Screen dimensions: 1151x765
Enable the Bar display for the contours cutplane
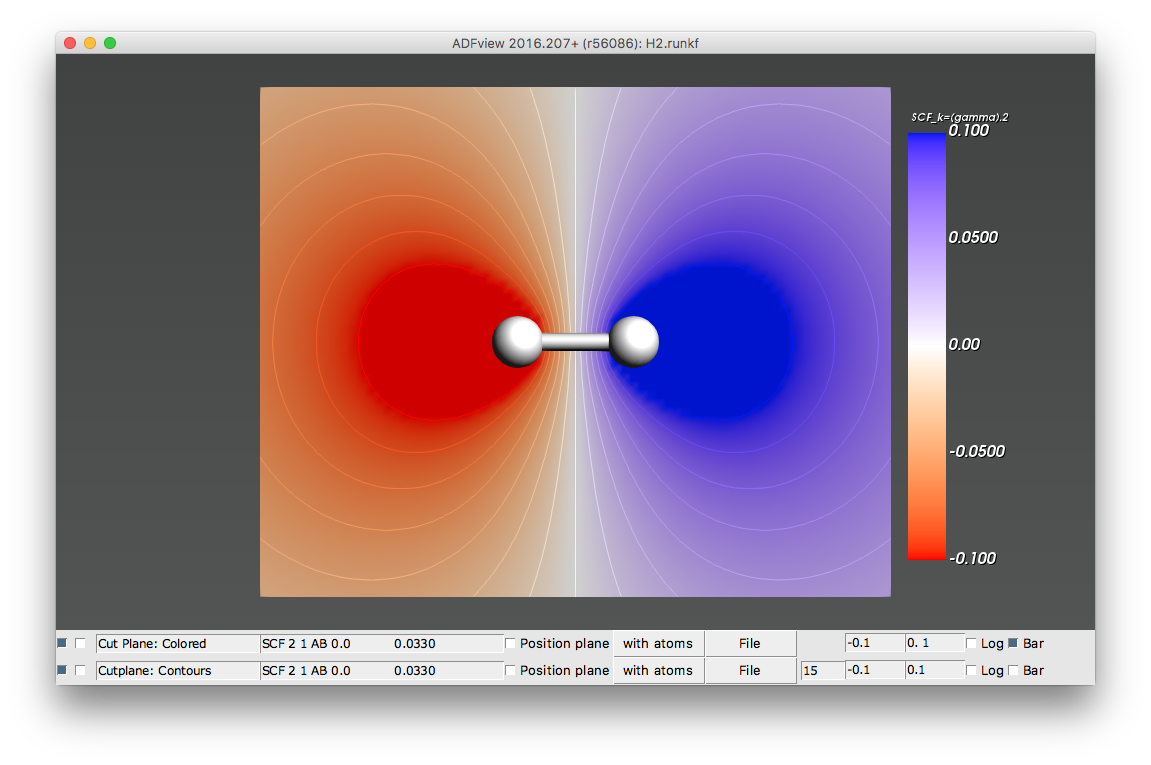click(x=1014, y=670)
